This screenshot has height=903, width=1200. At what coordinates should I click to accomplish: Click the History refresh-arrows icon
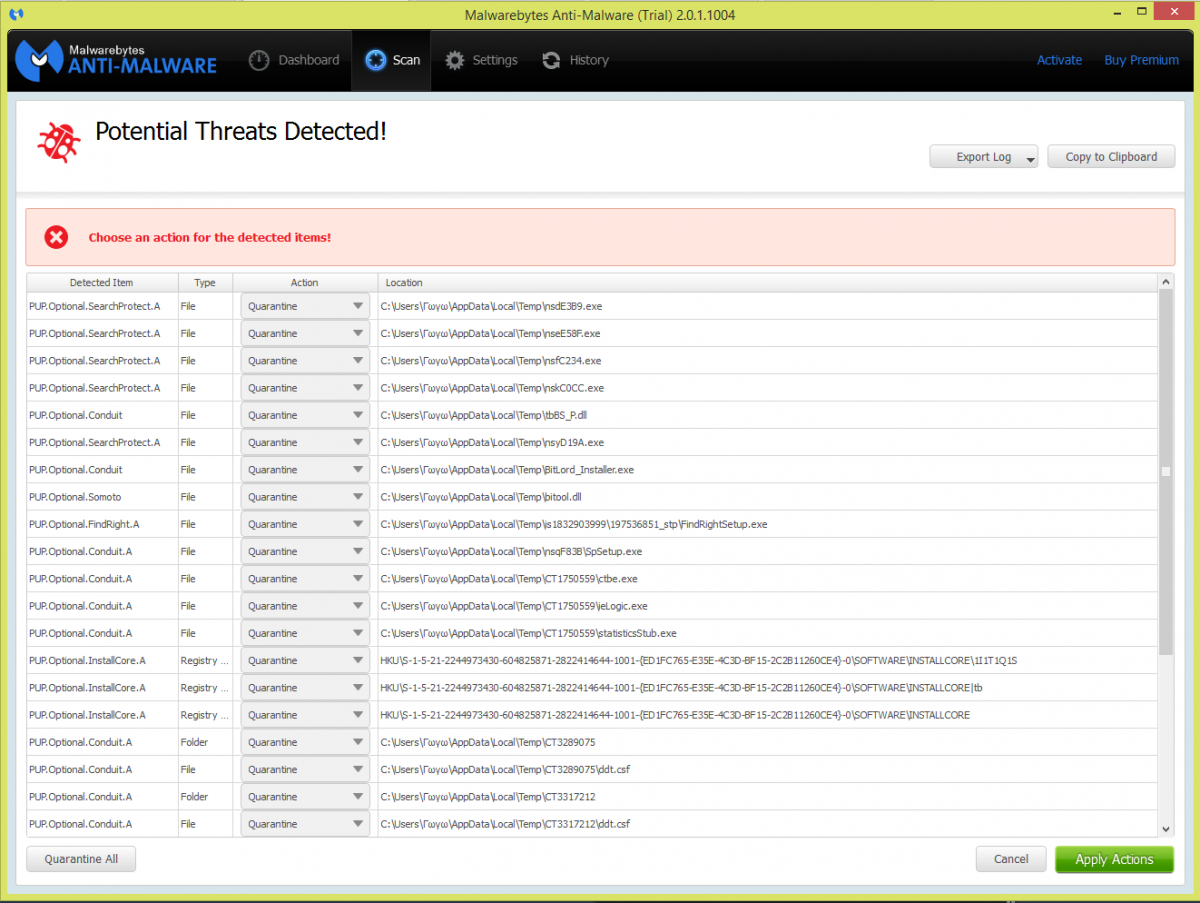[551, 60]
